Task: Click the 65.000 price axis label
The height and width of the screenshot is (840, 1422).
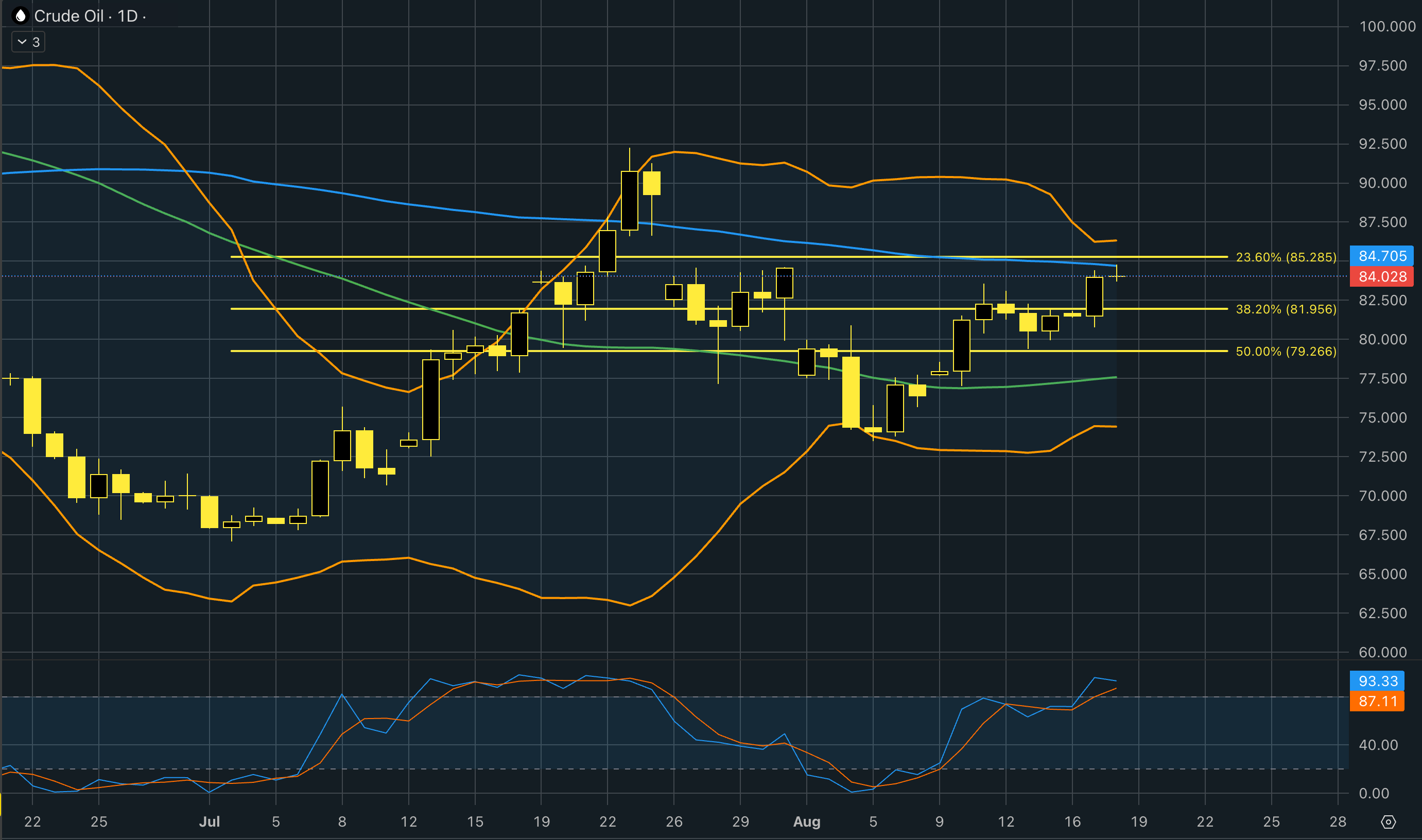Action: (1383, 574)
